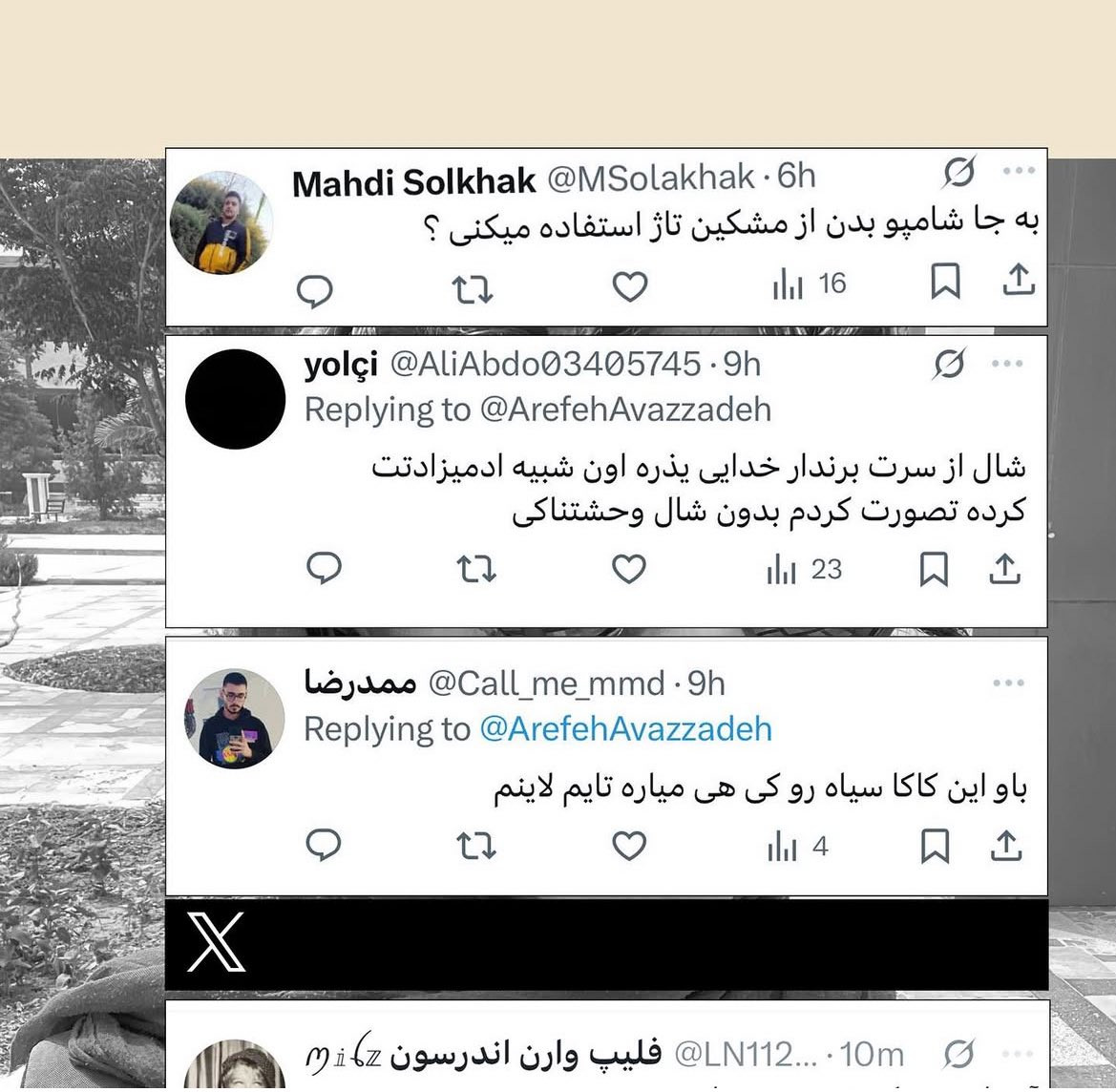Open three-dot menu on yolçi's tweet
This screenshot has height=1092, width=1116.
[x=1007, y=363]
